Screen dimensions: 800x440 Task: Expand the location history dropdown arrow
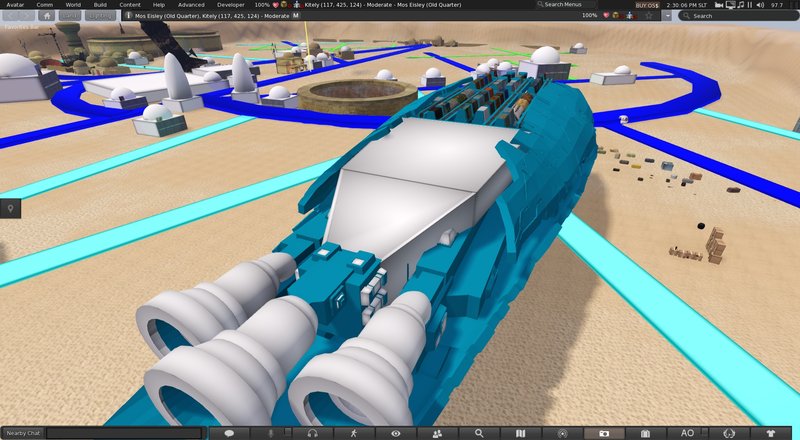(x=667, y=16)
